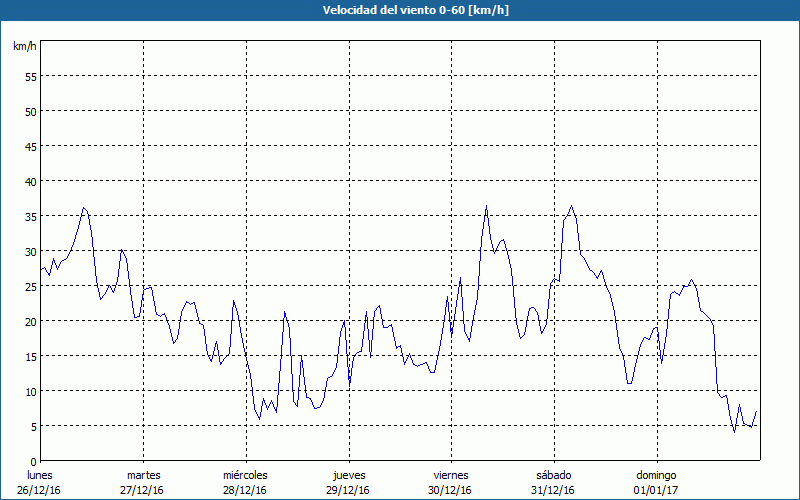Viewport: 800px width, 500px height.
Task: Click the wind speed peak on lunes
Action: (84, 208)
